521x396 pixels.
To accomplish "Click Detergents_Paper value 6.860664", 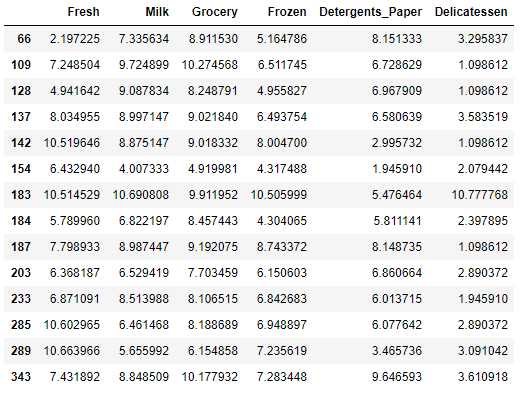I will click(x=397, y=273).
